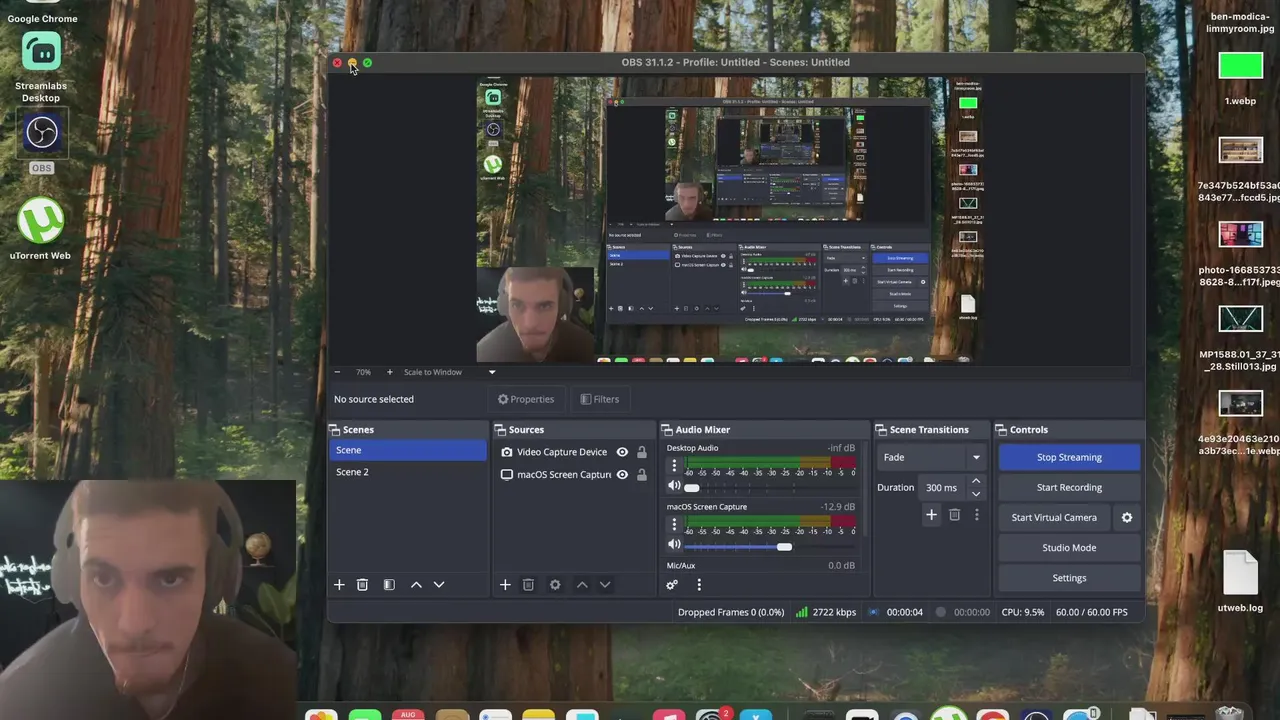Click the webcam face overlay in OBS preview

pos(535,313)
